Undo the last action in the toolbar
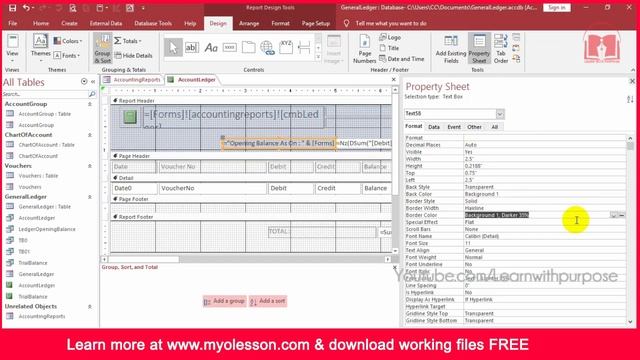The width and height of the screenshot is (640, 360). pos(26,8)
